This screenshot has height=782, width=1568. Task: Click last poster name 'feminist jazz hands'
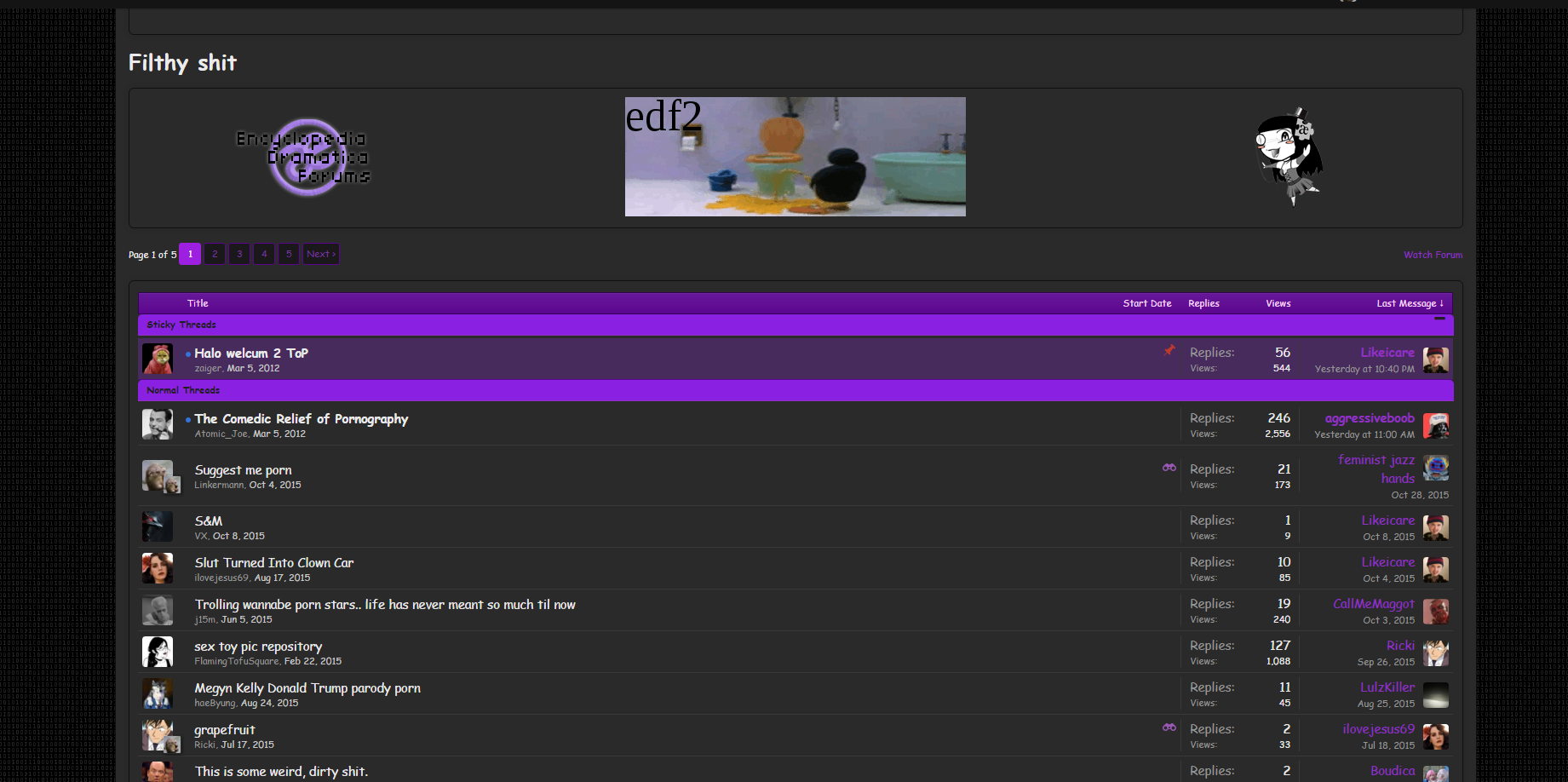pyautogui.click(x=1376, y=469)
